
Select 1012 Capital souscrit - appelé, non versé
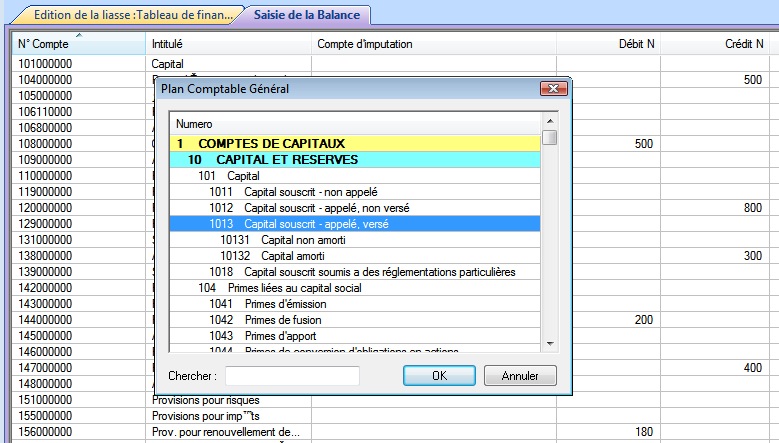coord(355,208)
